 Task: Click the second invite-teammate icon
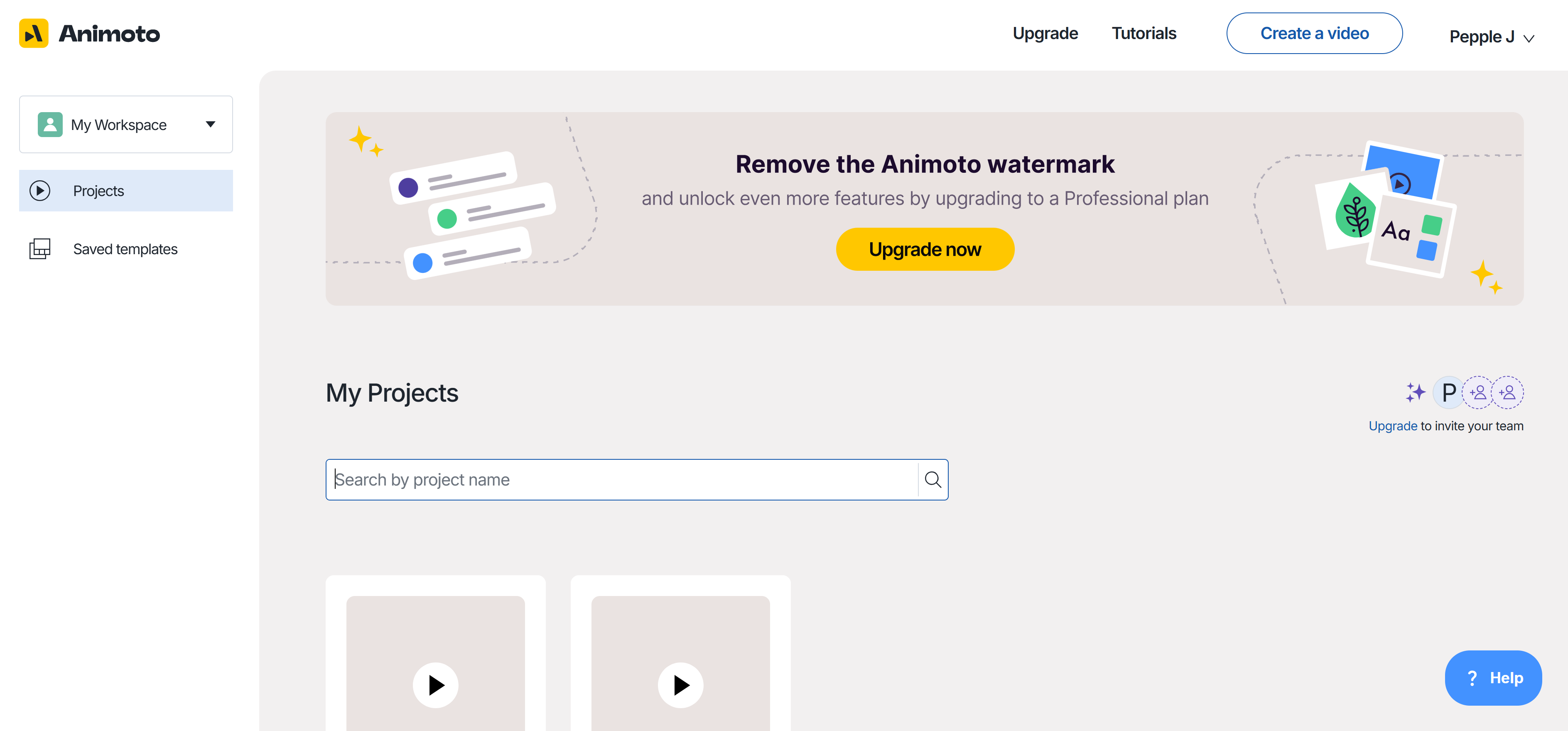click(1508, 392)
